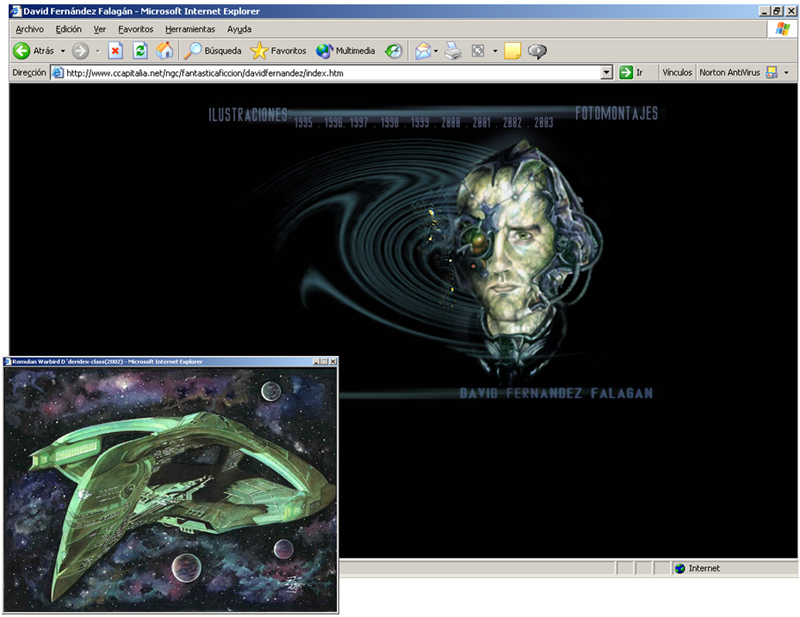Screen dimensions: 800x617
Task: Select the 2000 year link
Action: pos(451,122)
